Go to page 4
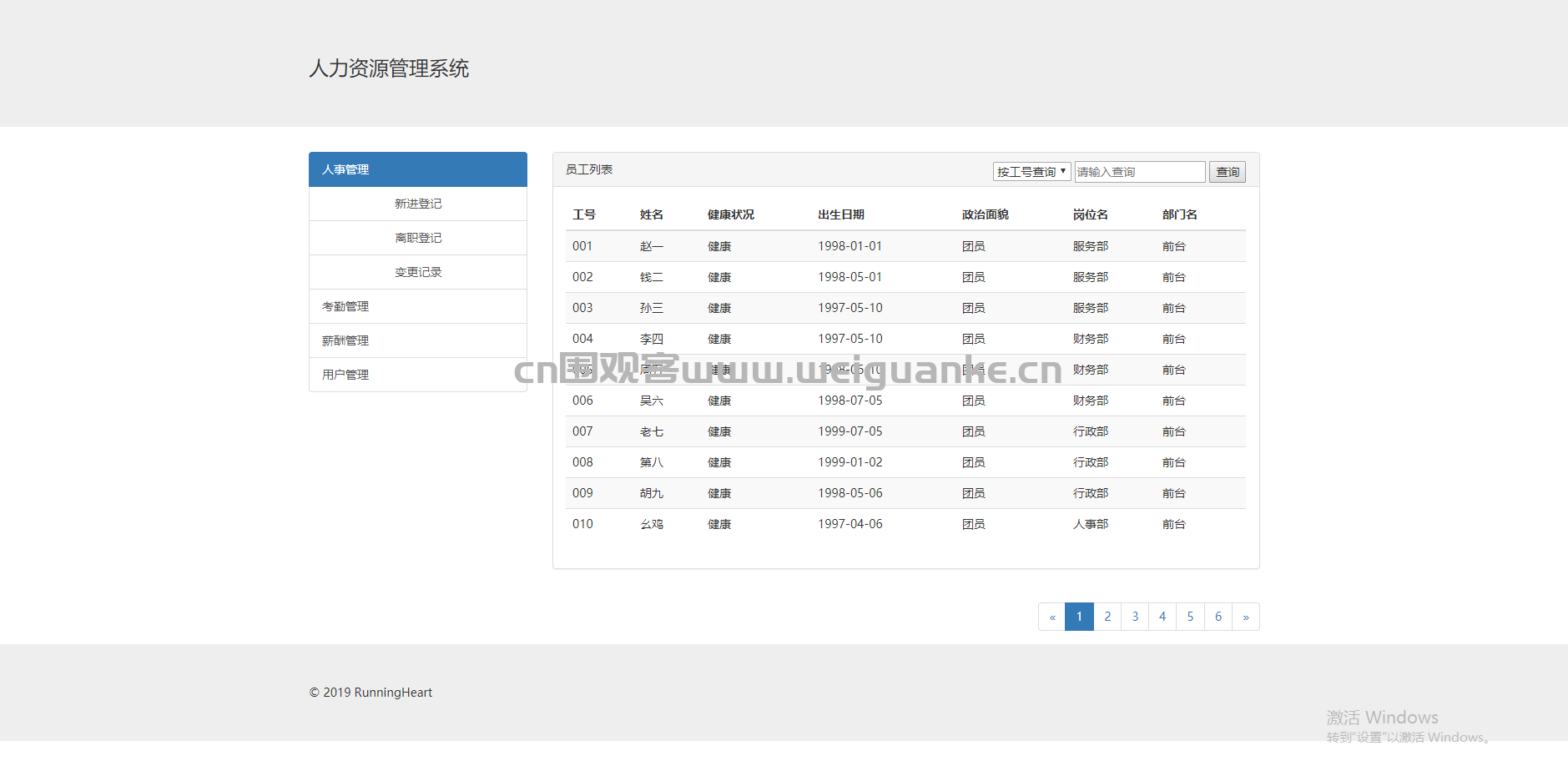The width and height of the screenshot is (1568, 766). coord(1162,617)
